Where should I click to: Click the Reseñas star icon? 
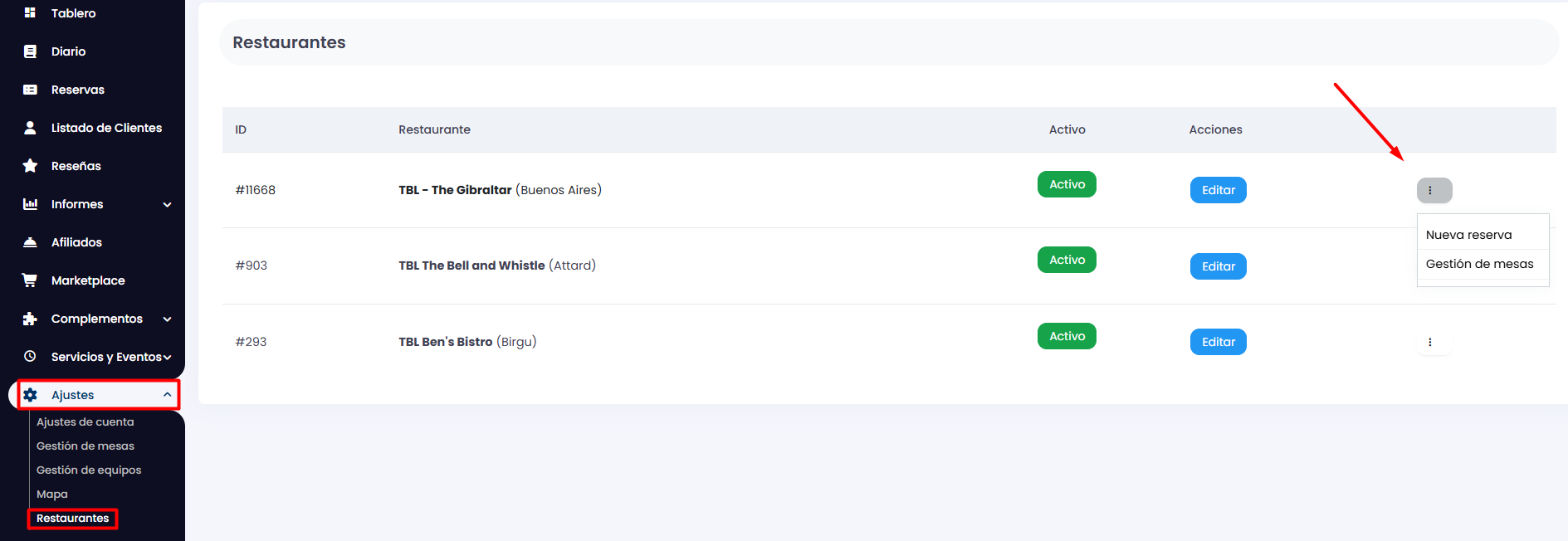click(x=30, y=166)
